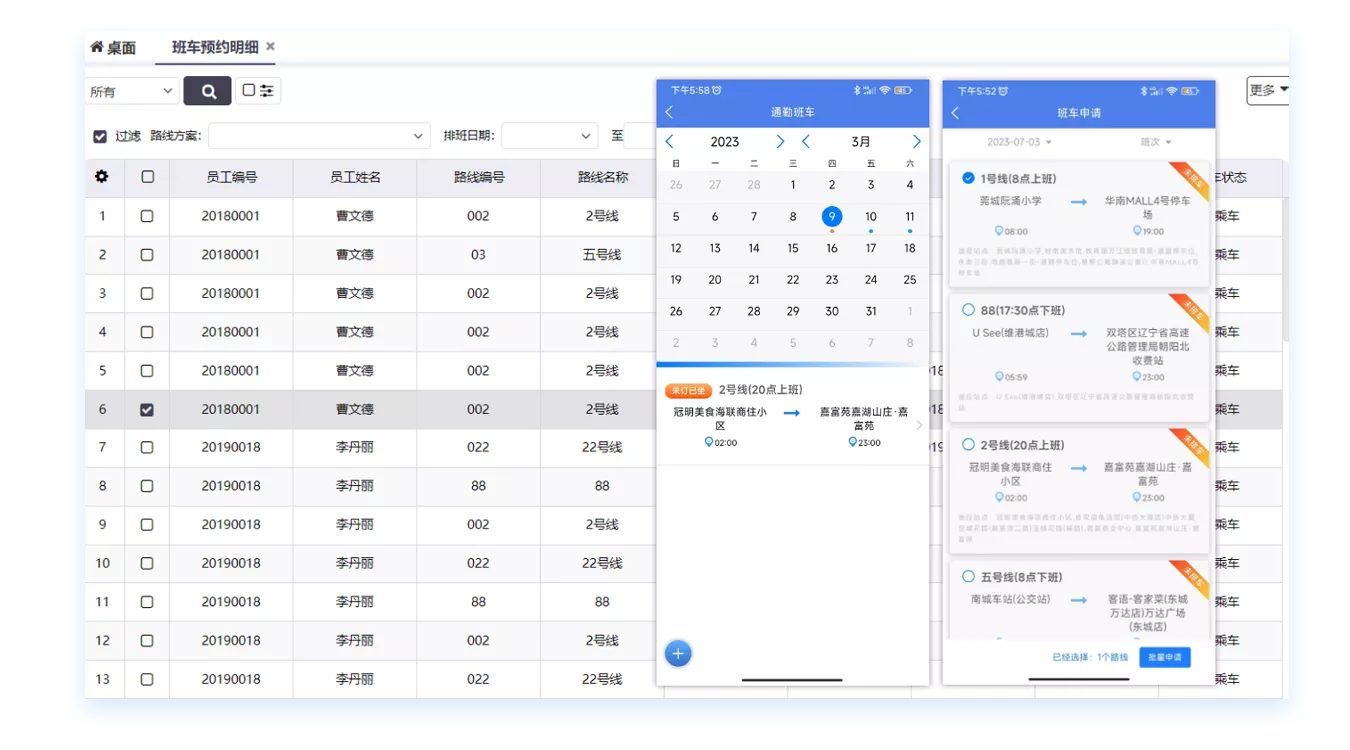Go to next month after 3月
The image size is (1350, 750).
click(x=916, y=142)
